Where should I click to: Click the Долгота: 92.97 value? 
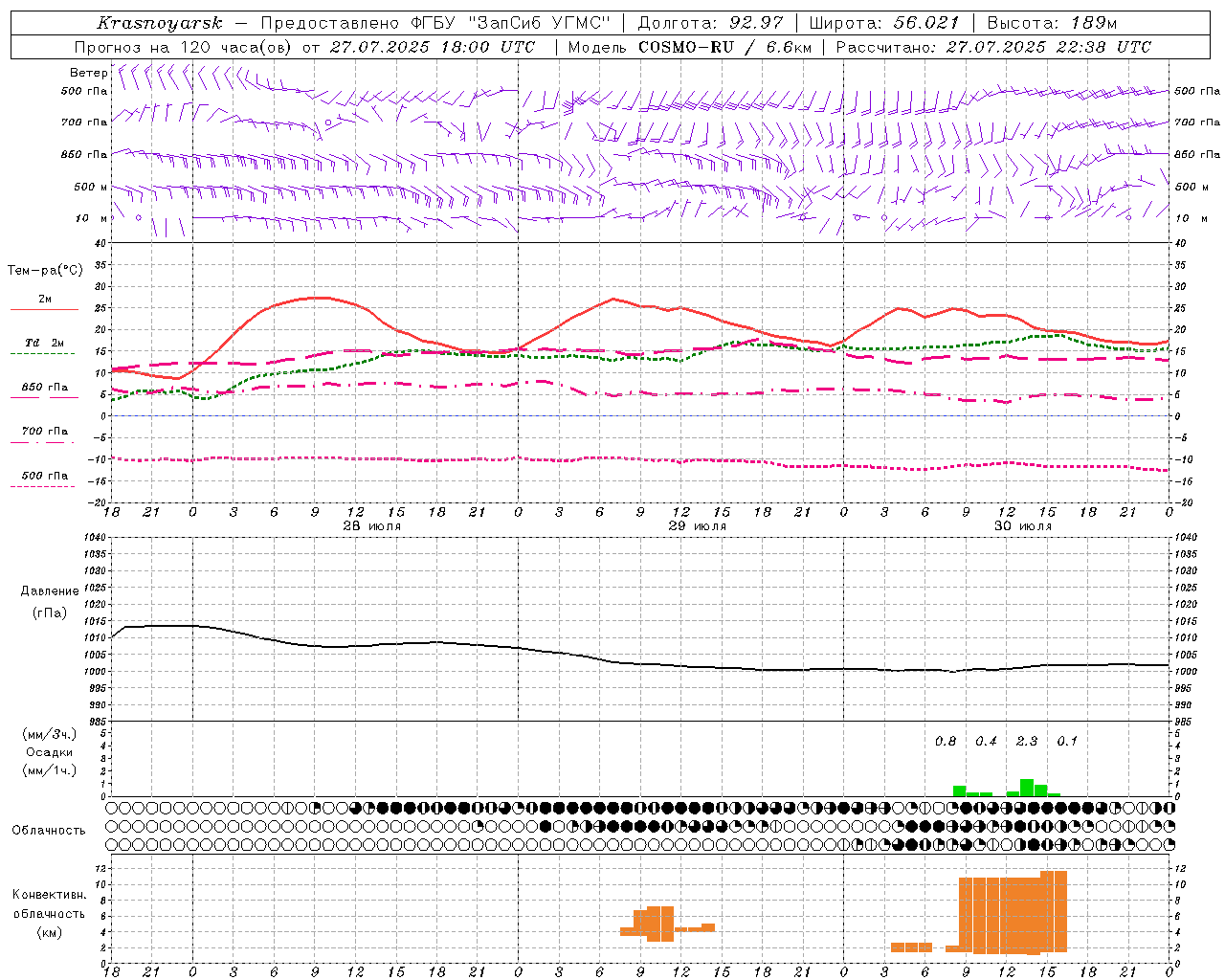[710, 23]
